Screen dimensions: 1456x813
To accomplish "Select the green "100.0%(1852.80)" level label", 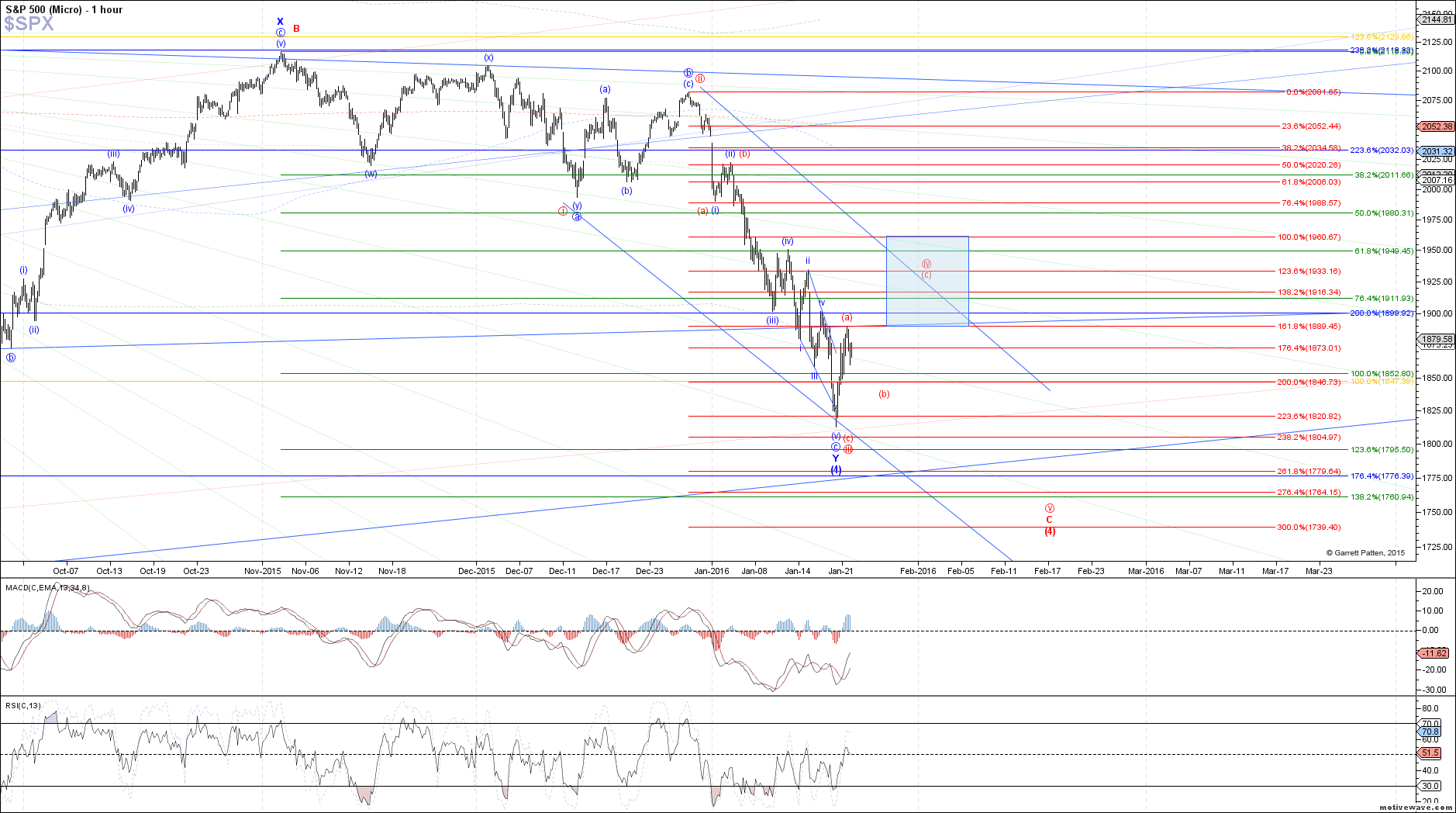I will point(1382,374).
